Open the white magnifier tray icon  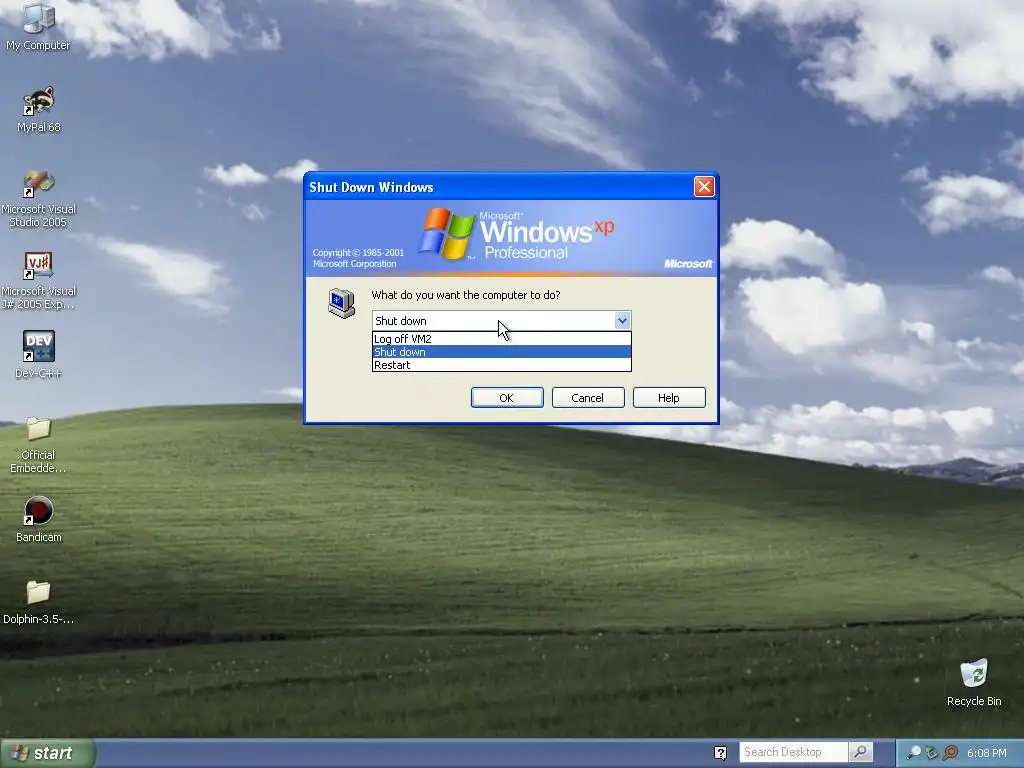click(914, 753)
